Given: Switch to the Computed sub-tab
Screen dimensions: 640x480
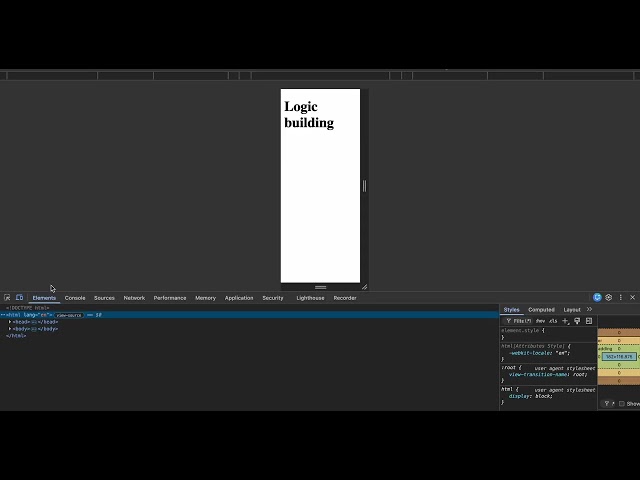Looking at the screenshot, I should (x=541, y=310).
